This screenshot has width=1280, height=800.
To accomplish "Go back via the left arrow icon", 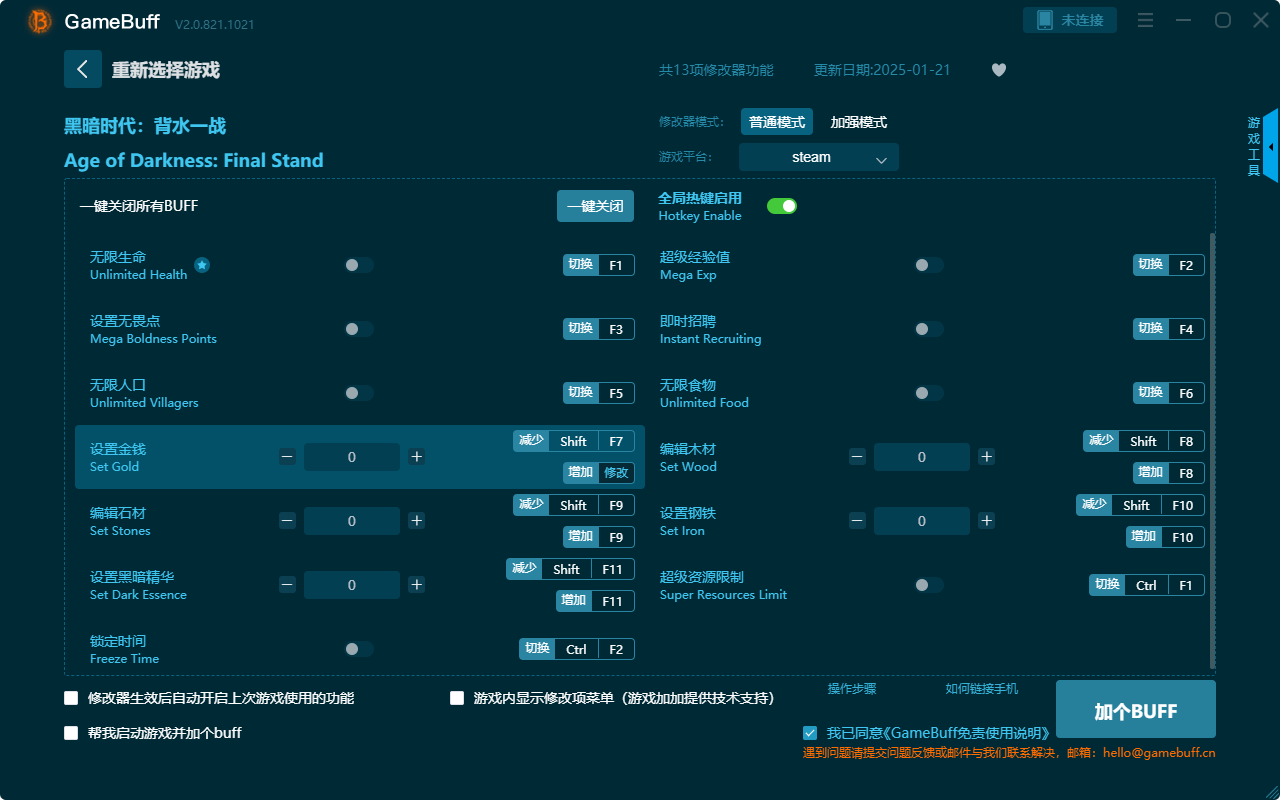I will click(x=83, y=69).
